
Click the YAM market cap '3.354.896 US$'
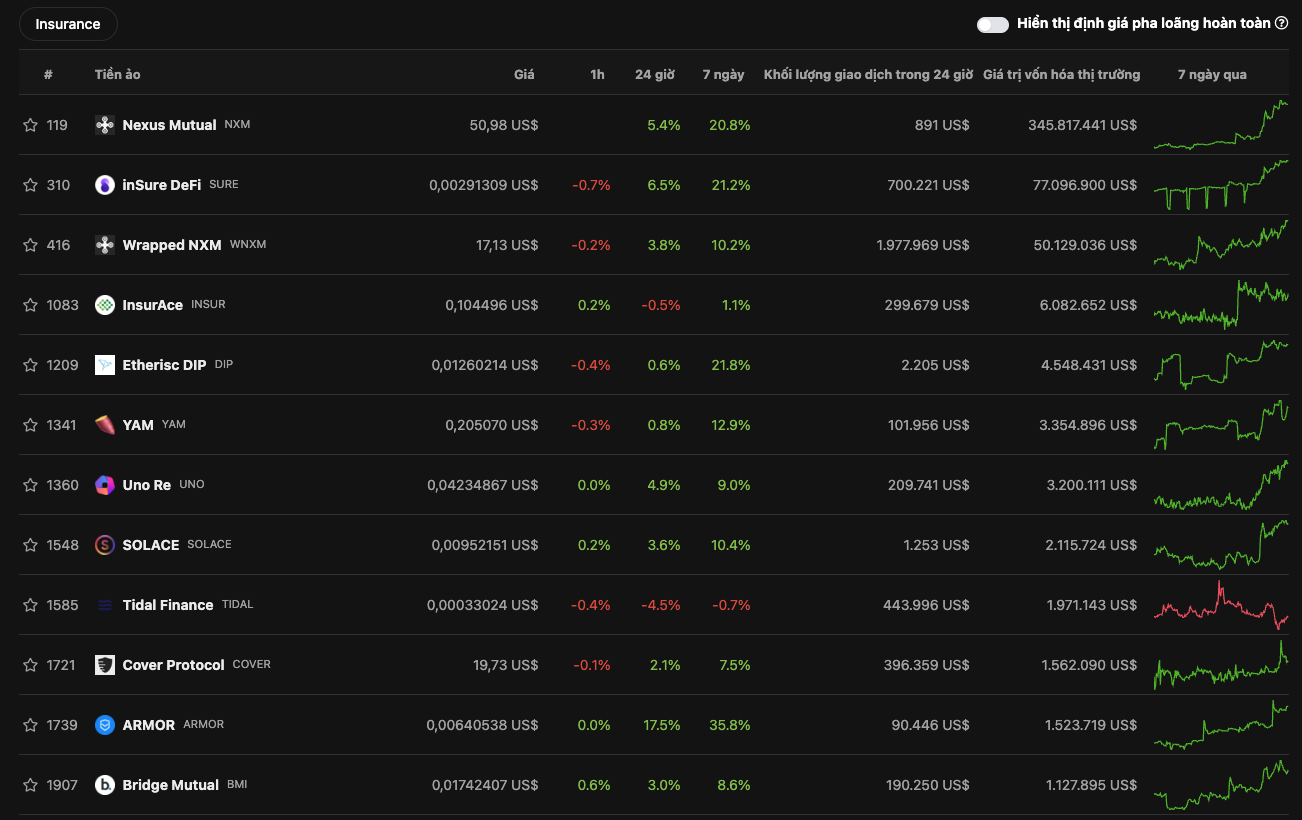point(1088,425)
